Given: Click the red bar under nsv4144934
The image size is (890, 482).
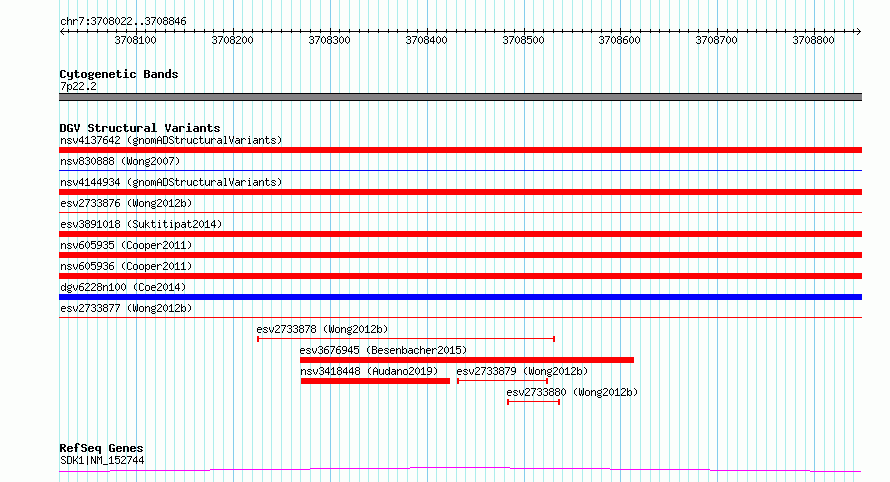Looking at the screenshot, I should click(460, 192).
